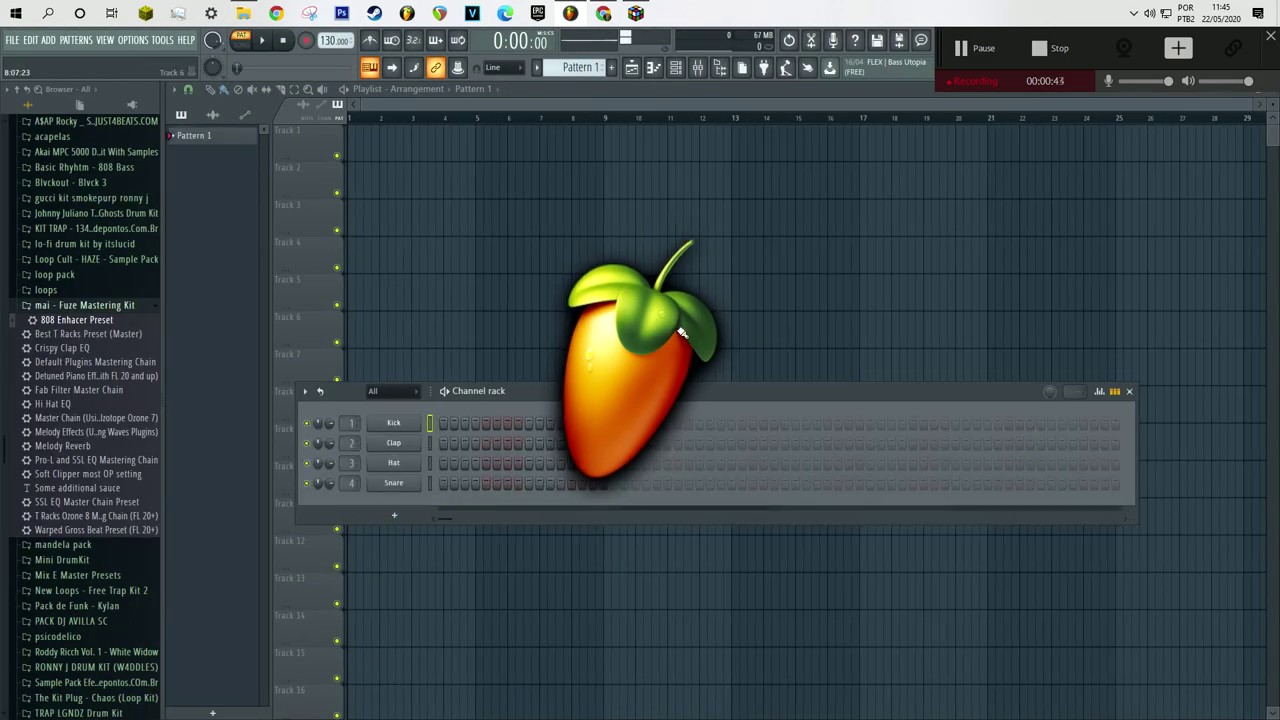Viewport: 1280px width, 720px height.
Task: Click the view news speech bubble icon
Action: point(921,40)
